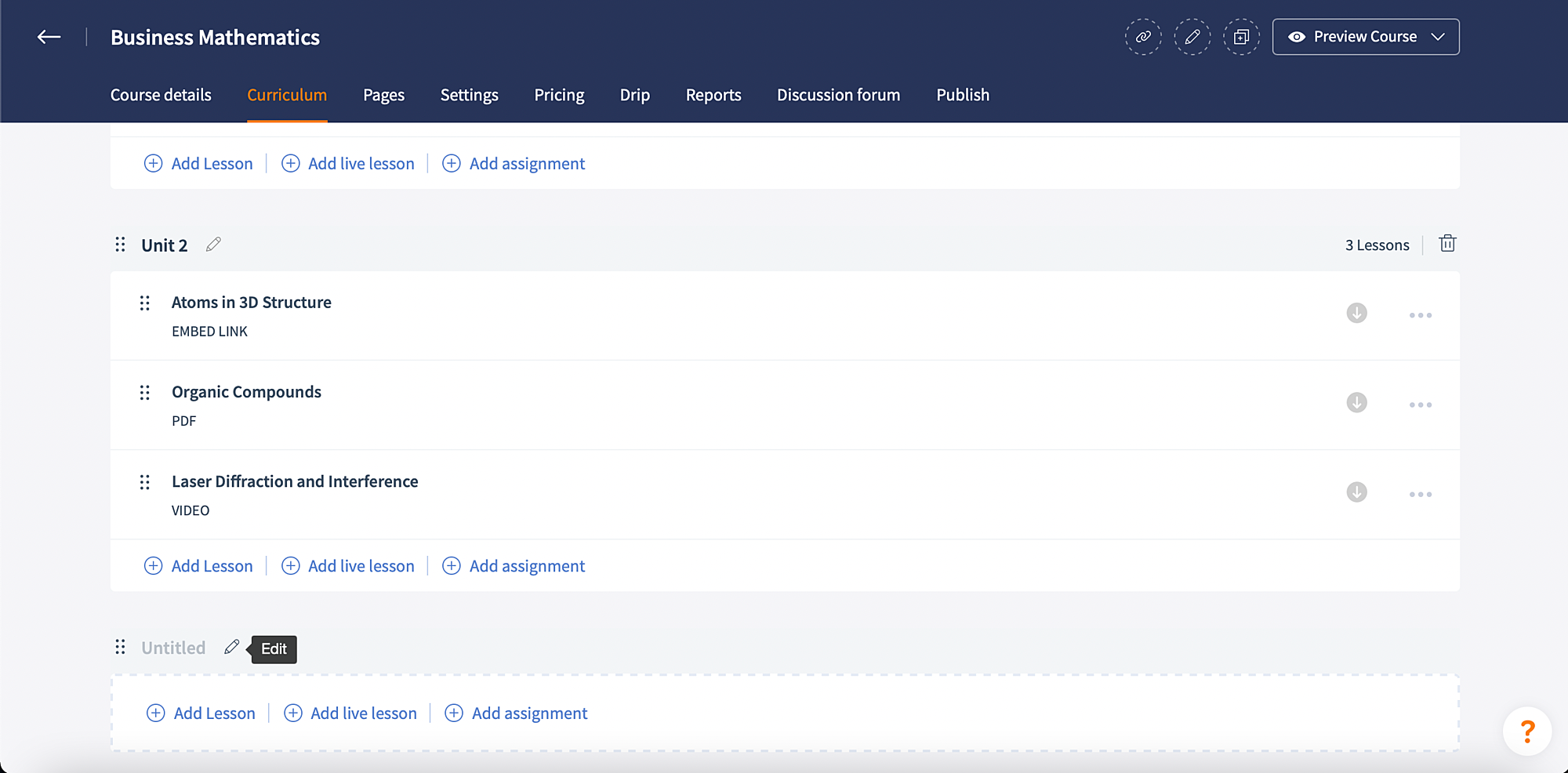This screenshot has width=1568, height=773.
Task: Go to the Discussion forum tab
Action: coord(838,95)
